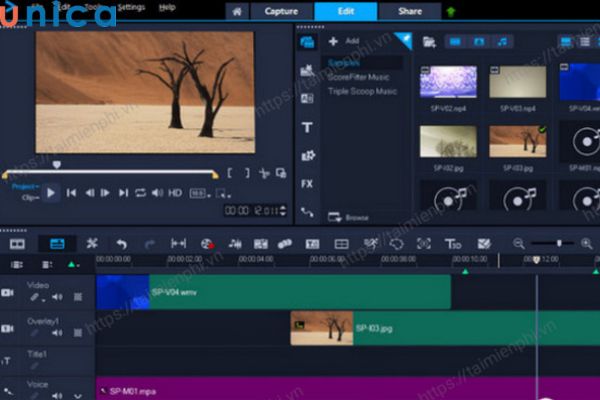Toggle showing audio files in the library
600x400 pixels.
502,42
